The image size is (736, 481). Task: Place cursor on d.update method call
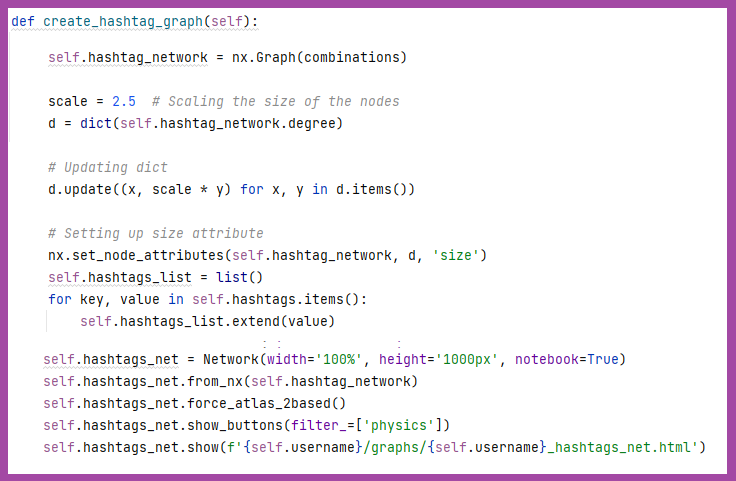(83, 189)
